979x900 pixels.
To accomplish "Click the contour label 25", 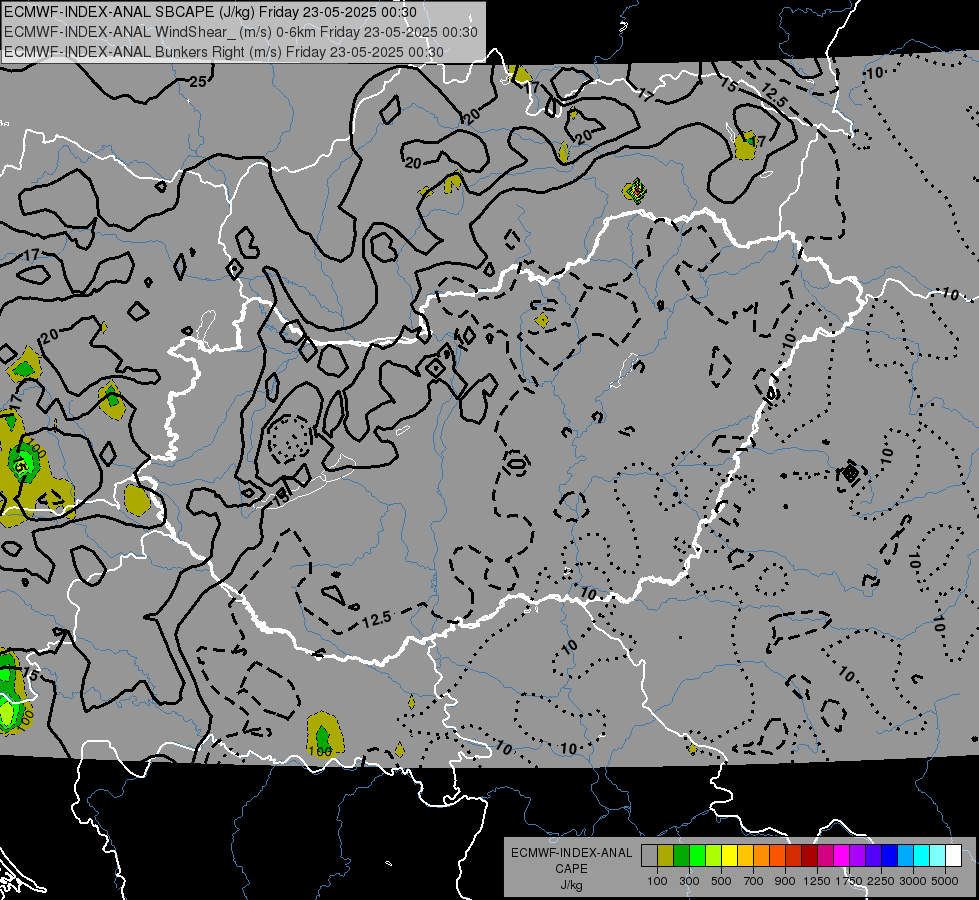I will click(198, 81).
